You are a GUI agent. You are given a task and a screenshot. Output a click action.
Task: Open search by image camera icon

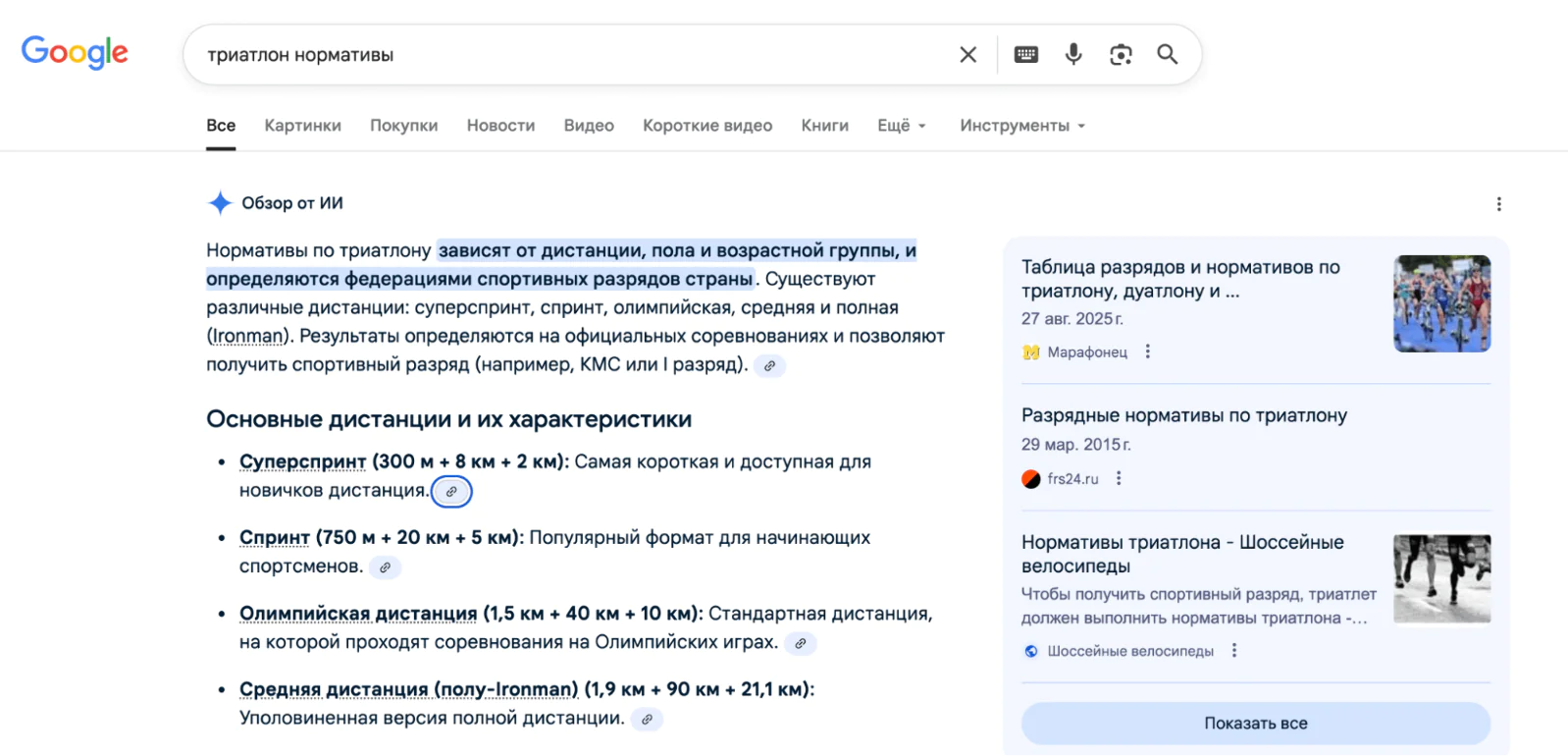click(1121, 55)
